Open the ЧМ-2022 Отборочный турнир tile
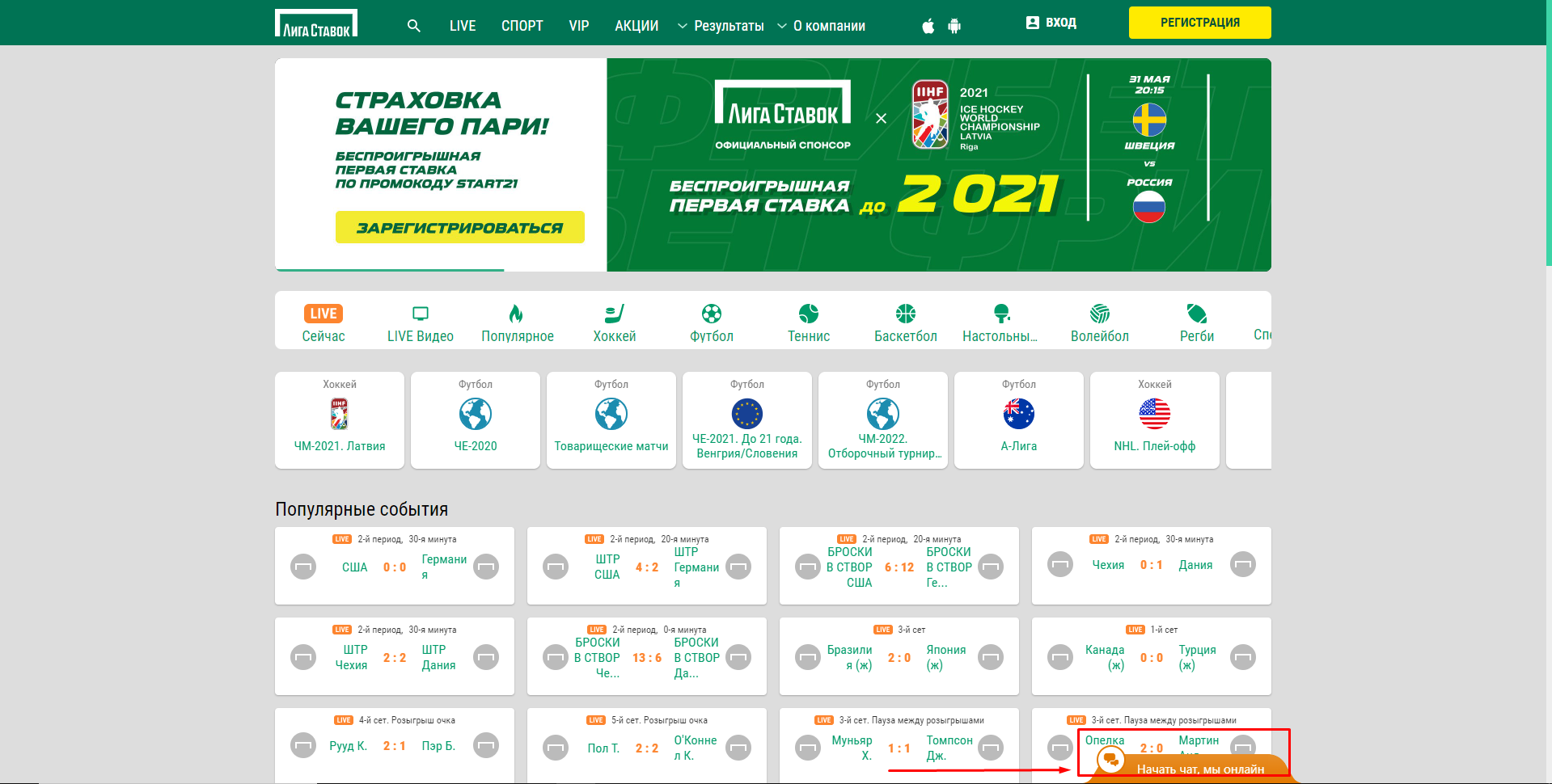The height and width of the screenshot is (784, 1552). [883, 420]
